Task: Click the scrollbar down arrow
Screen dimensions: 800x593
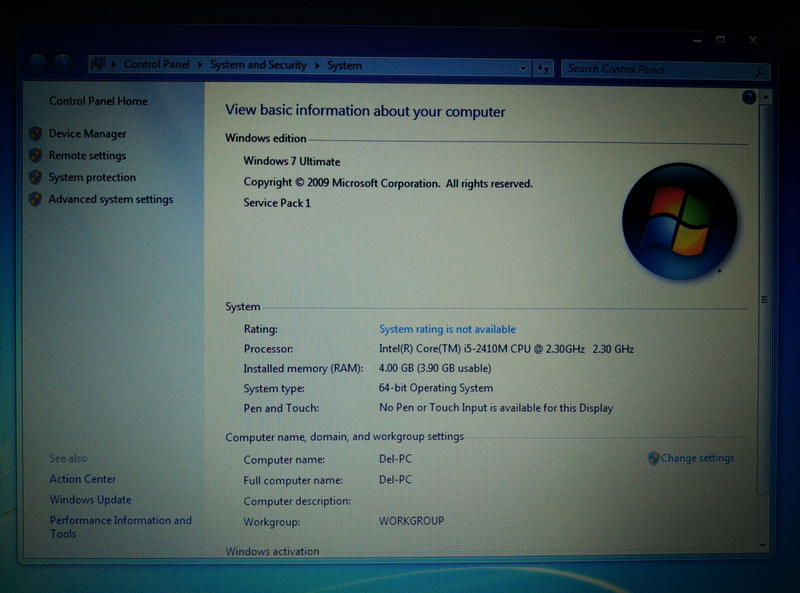Action: click(763, 546)
